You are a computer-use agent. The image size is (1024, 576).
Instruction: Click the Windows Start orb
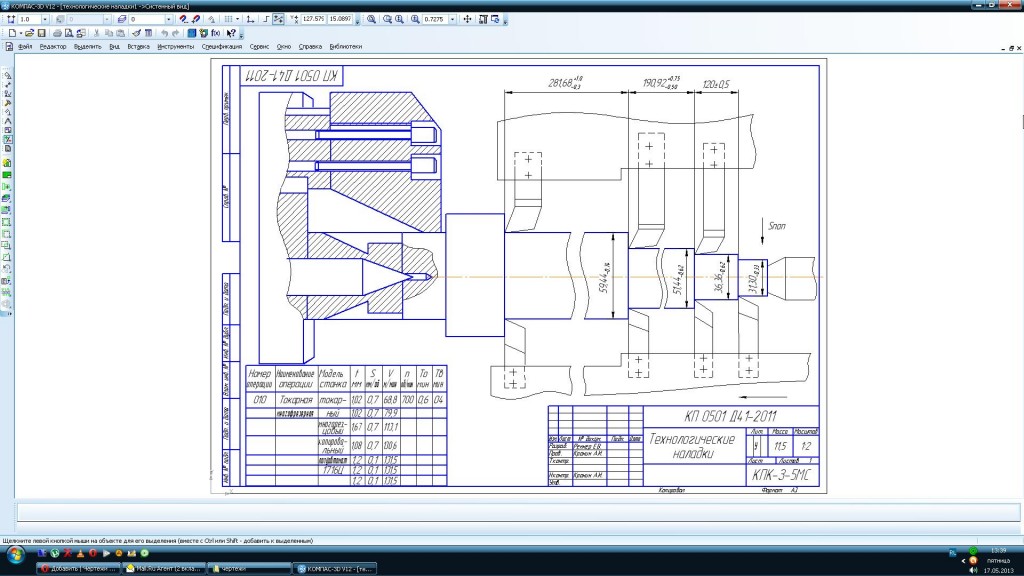(x=15, y=556)
